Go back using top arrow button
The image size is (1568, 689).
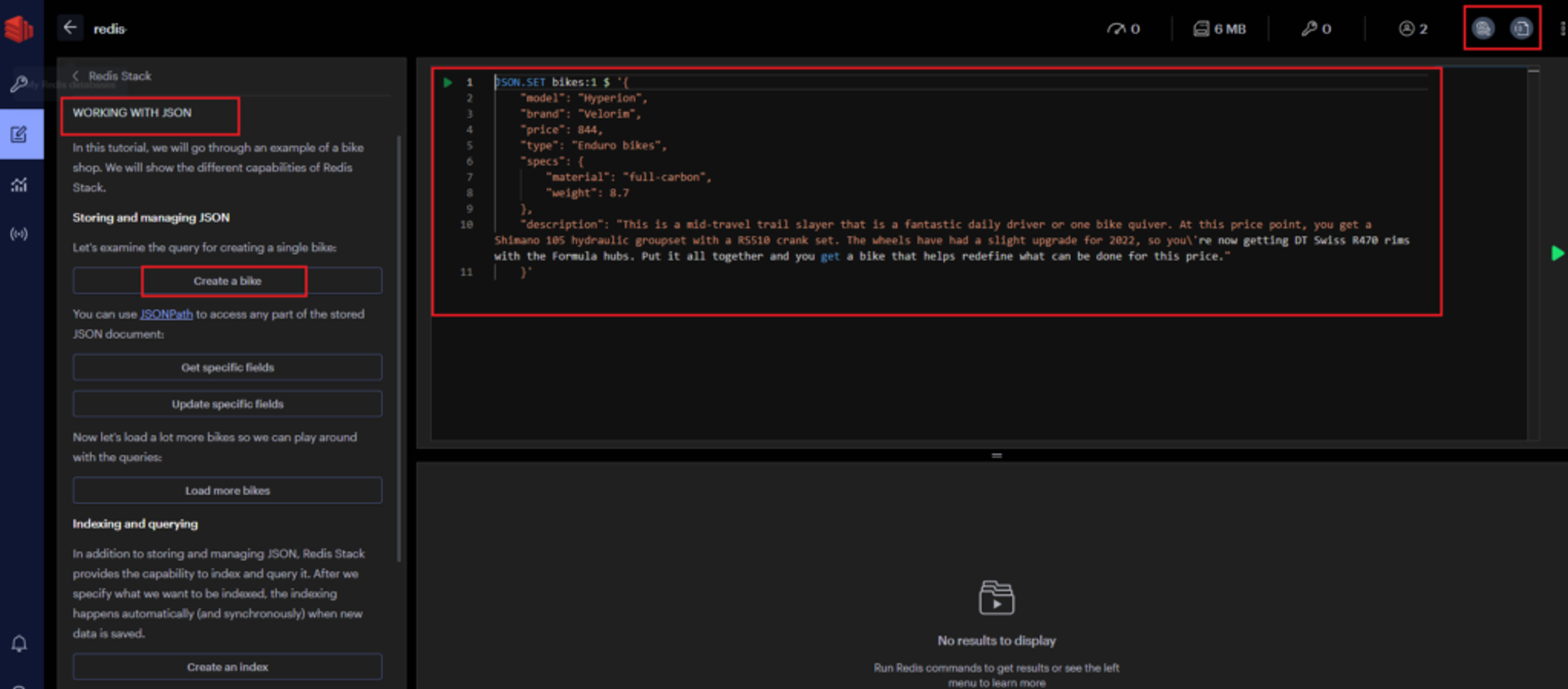[70, 28]
